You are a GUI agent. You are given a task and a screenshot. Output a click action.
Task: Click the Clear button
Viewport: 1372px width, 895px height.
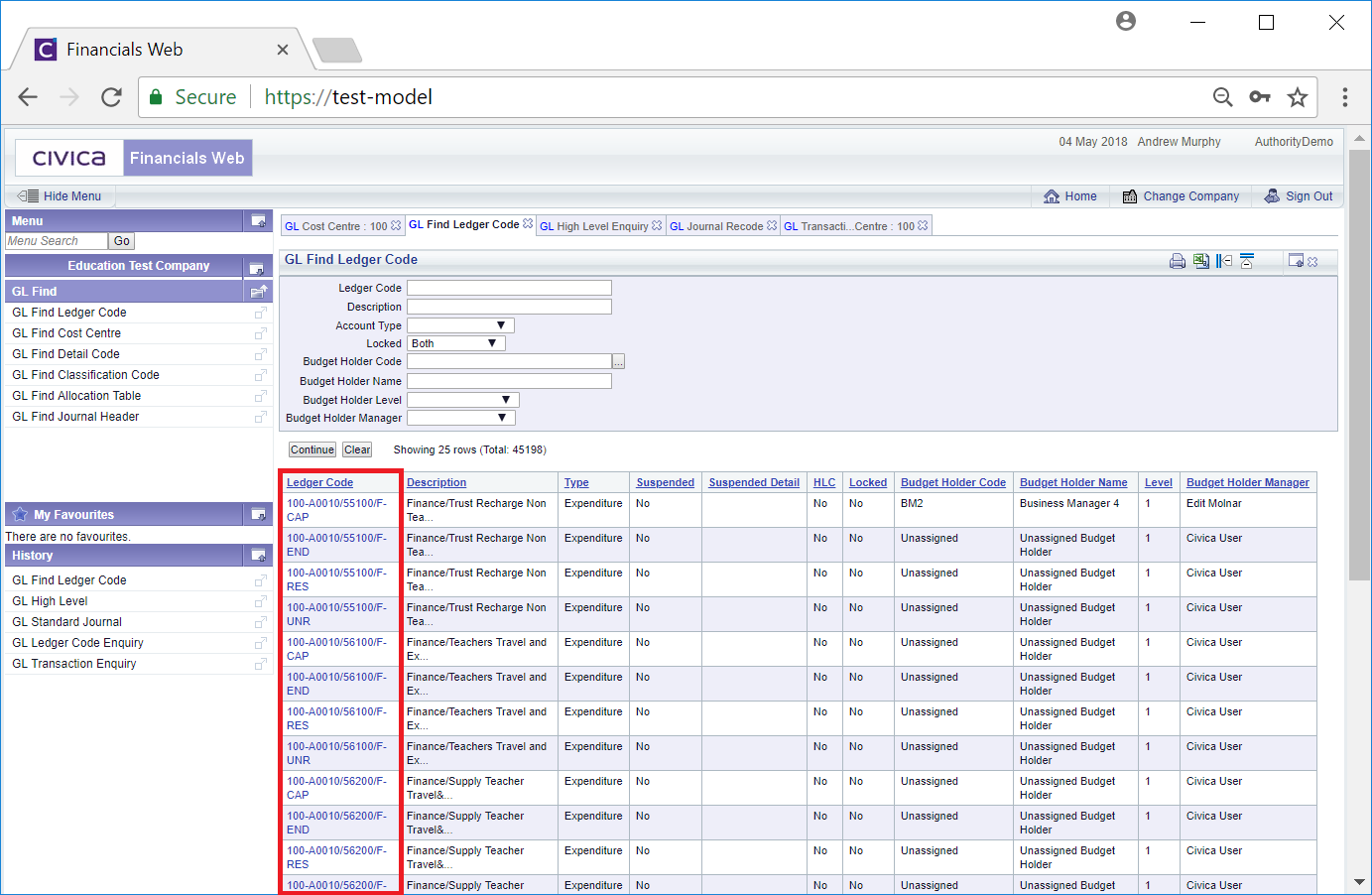[358, 449]
